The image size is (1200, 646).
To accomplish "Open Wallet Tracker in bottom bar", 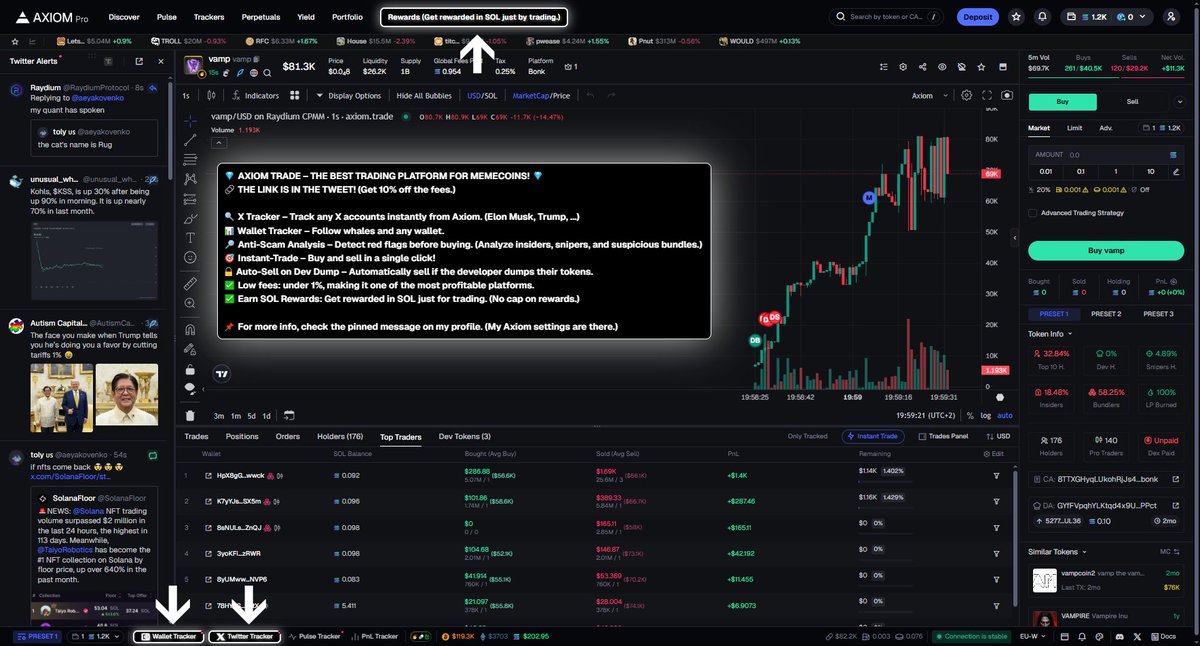I will pyautogui.click(x=167, y=636).
